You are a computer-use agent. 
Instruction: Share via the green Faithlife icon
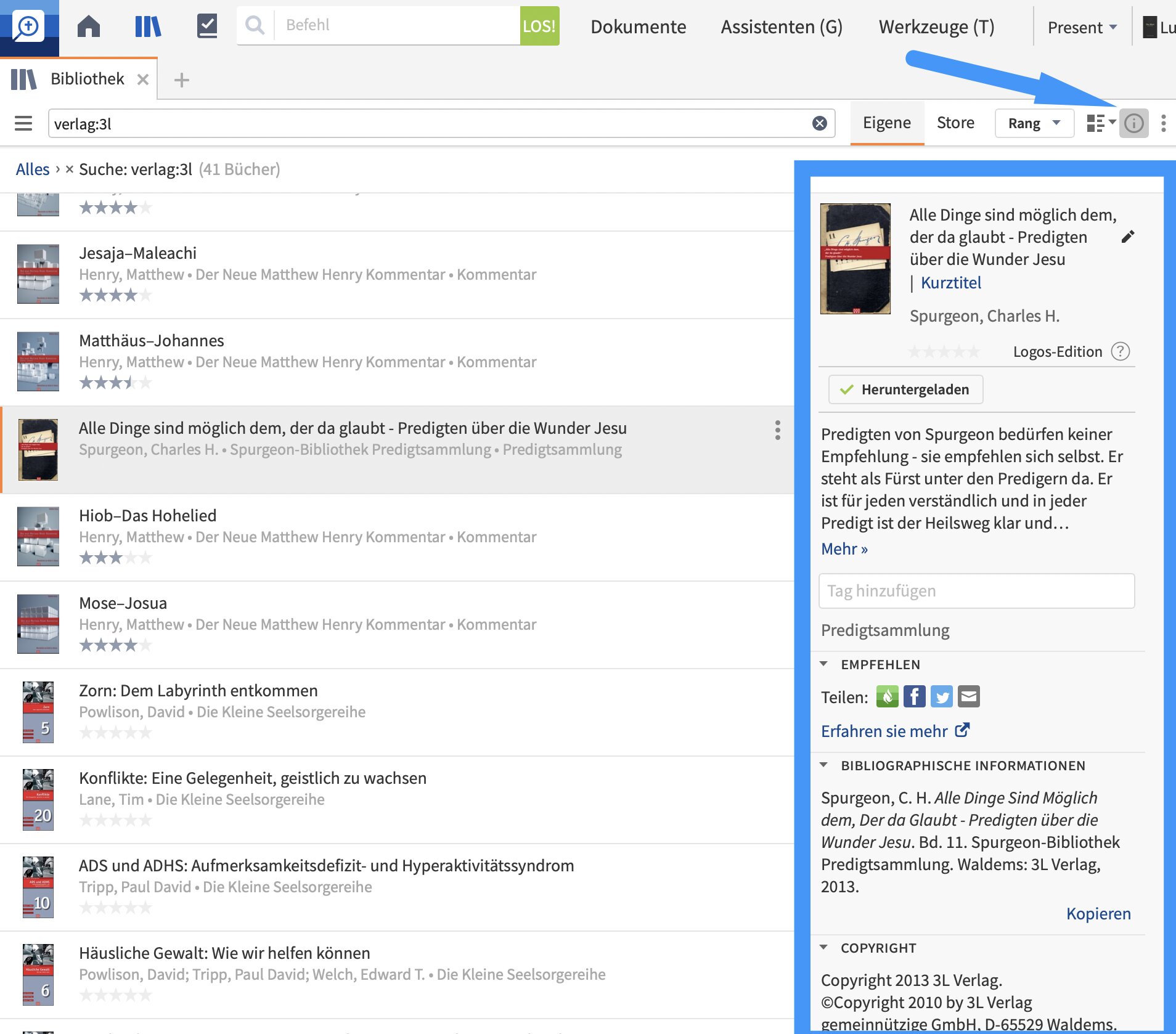[888, 697]
